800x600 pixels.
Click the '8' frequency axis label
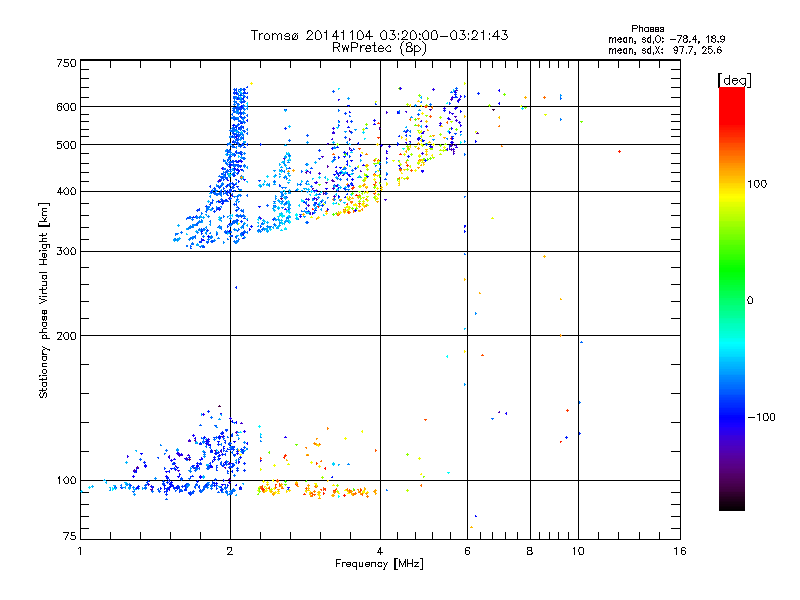pyautogui.click(x=530, y=551)
